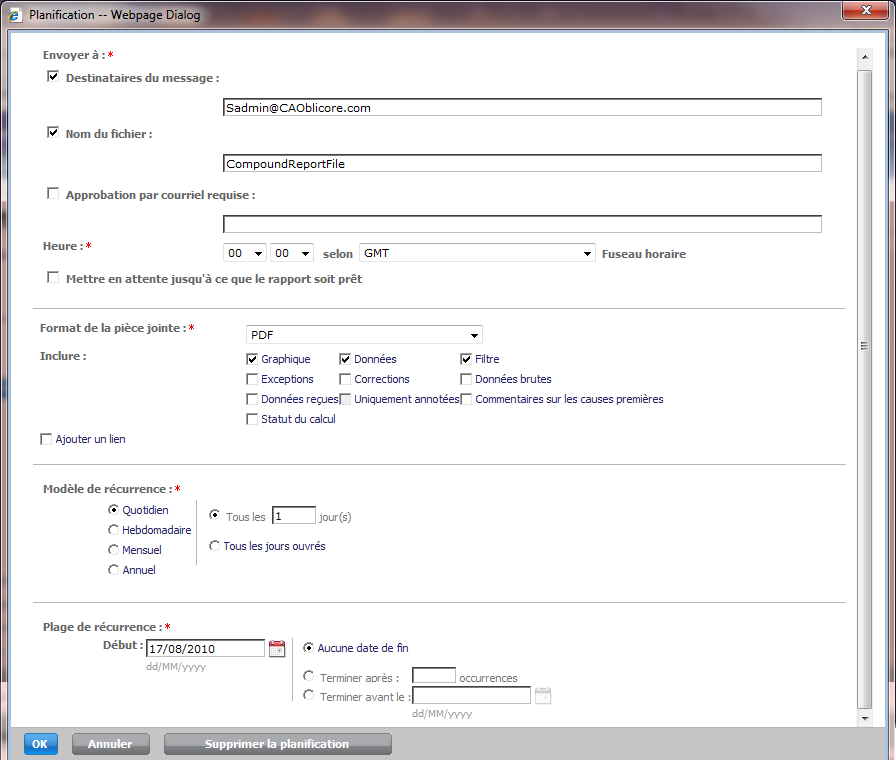
Task: Select Hebdomadaire recurrence
Action: pyautogui.click(x=113, y=530)
